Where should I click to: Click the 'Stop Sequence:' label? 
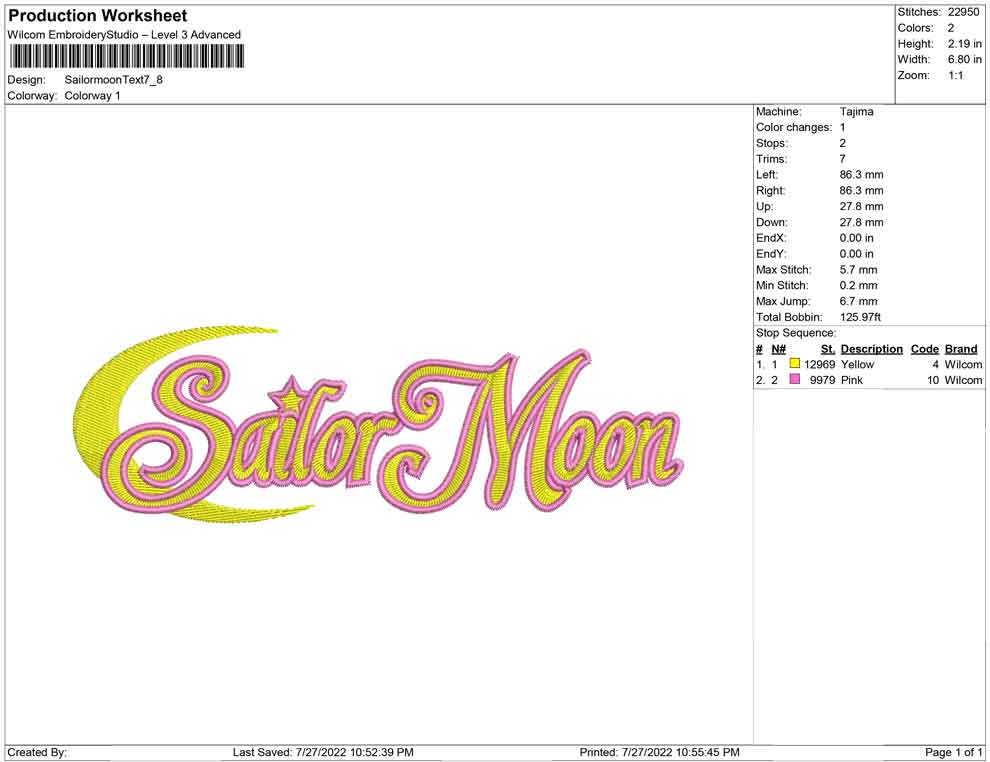(x=796, y=333)
